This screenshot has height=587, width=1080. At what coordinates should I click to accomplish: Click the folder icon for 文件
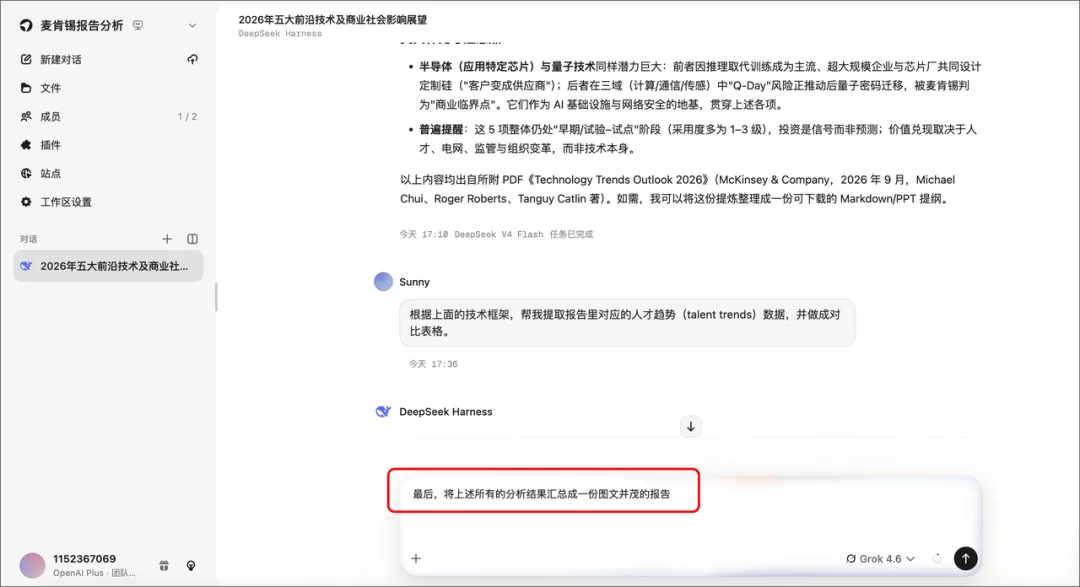tap(26, 88)
